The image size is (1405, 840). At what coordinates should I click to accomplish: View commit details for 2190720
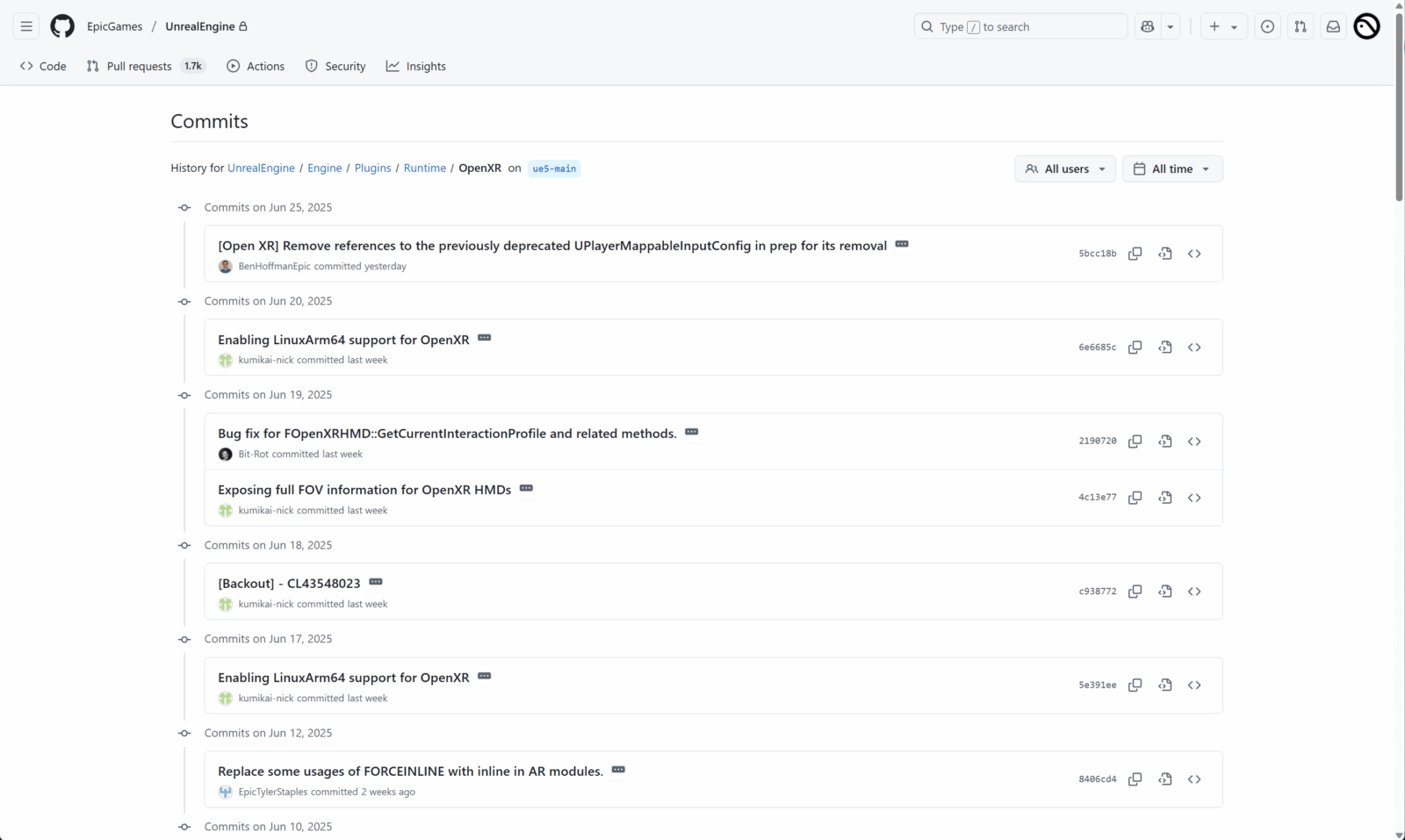pos(1164,442)
